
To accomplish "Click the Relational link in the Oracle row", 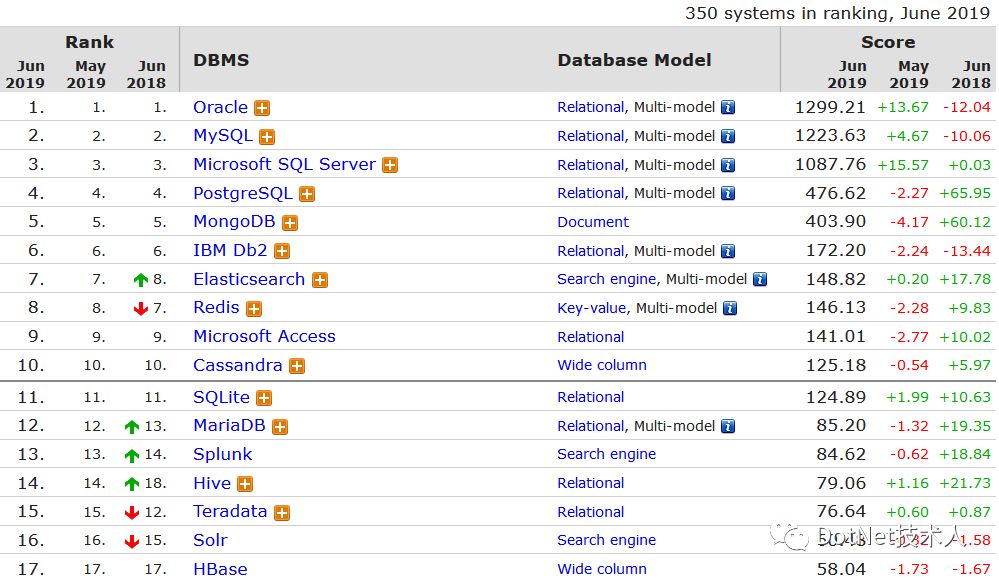I will click(591, 107).
